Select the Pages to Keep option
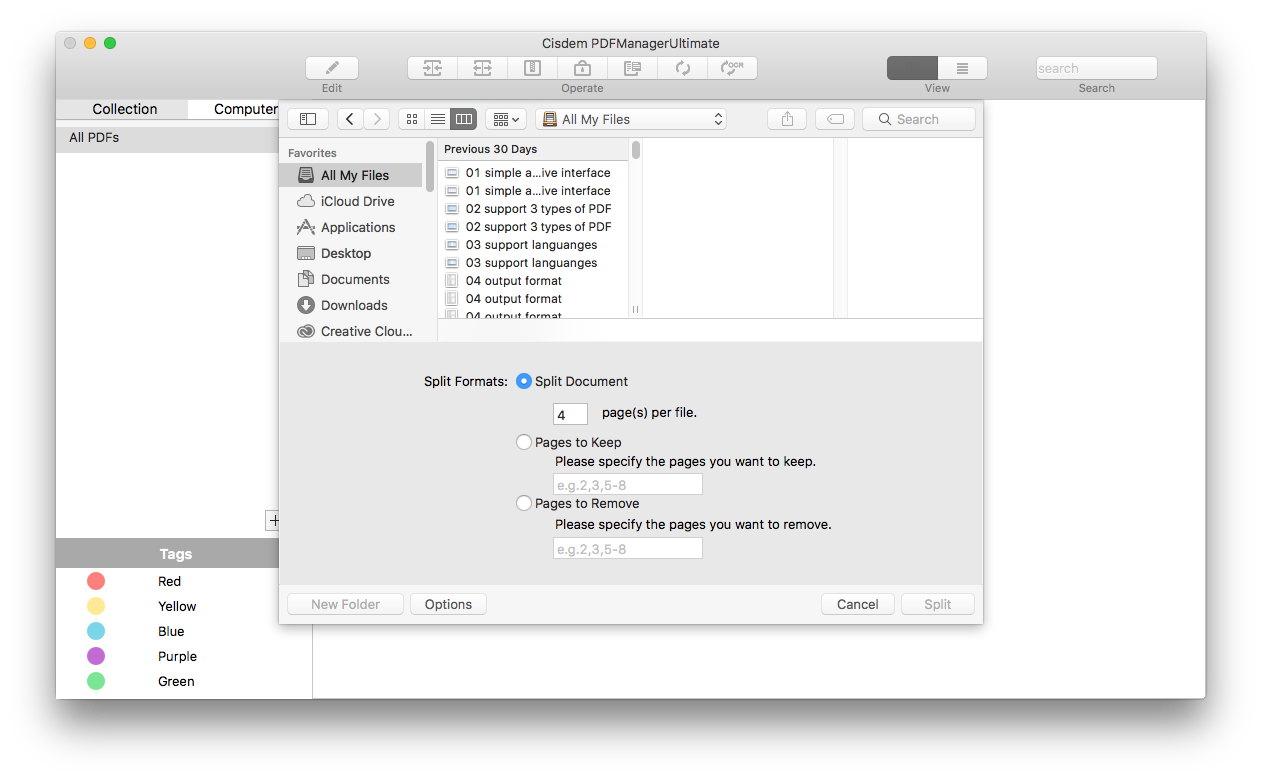Viewport: 1262px width, 779px height. pos(524,442)
